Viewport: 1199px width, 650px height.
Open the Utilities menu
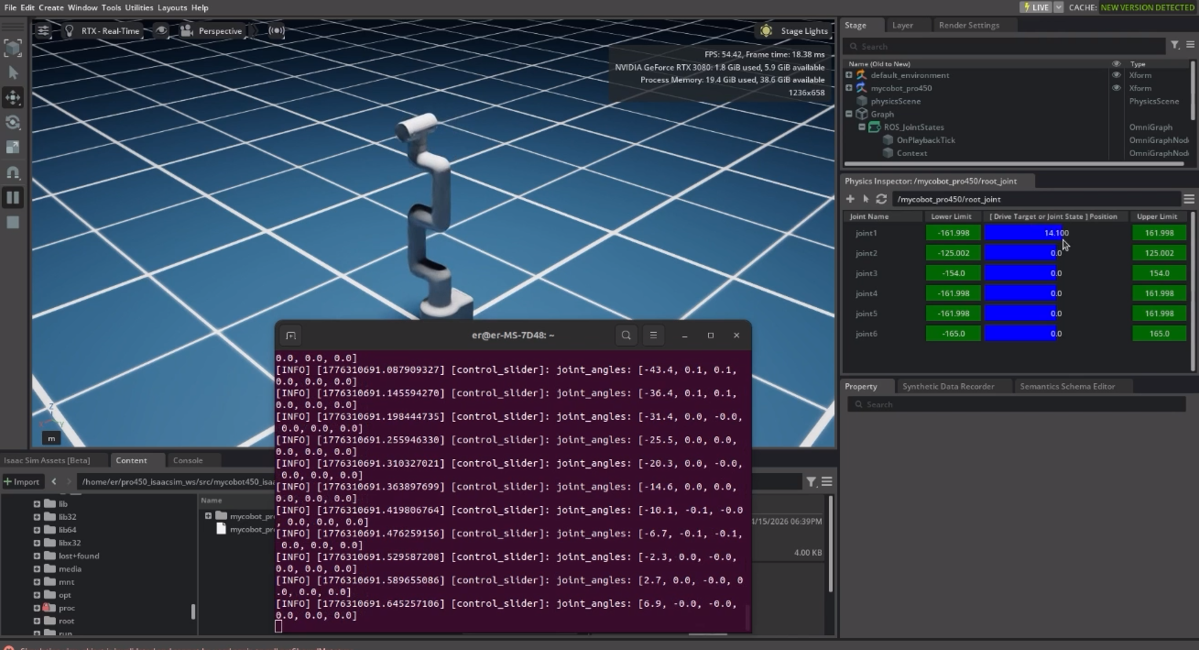(x=139, y=7)
